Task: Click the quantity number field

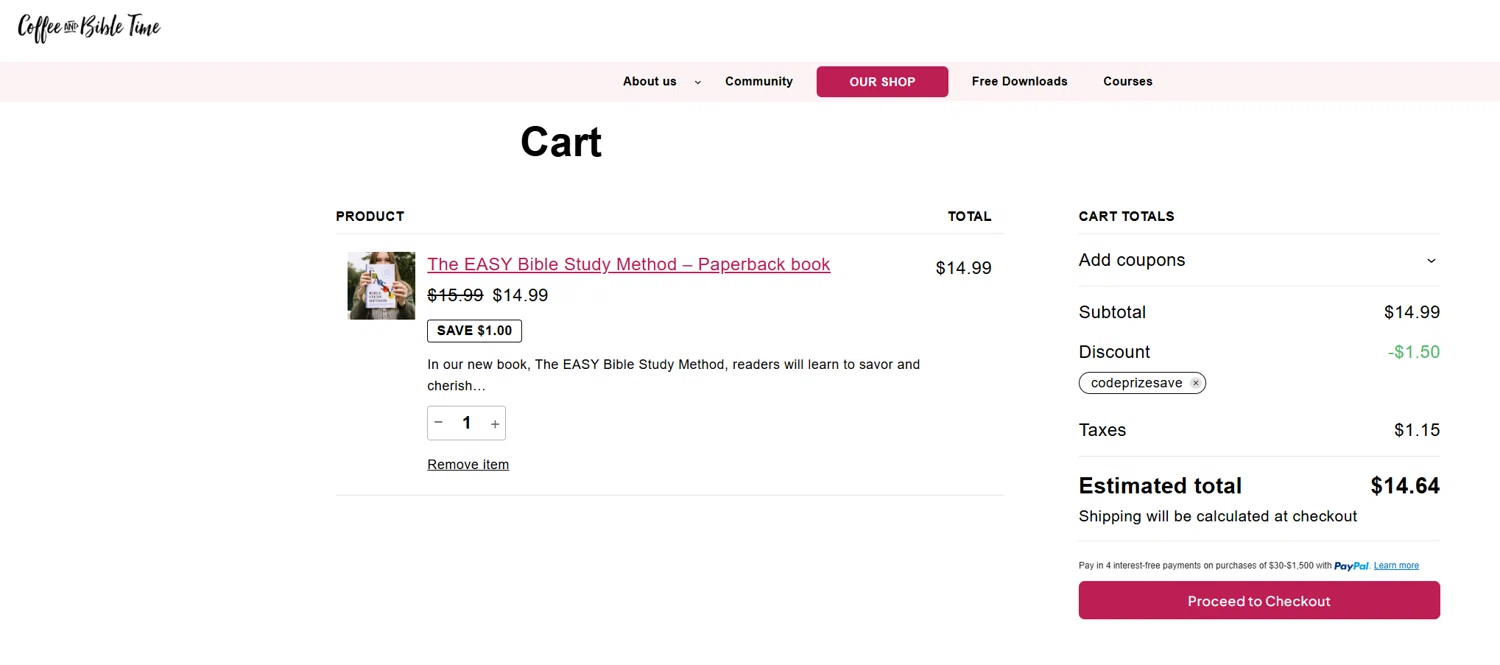Action: 466,423
